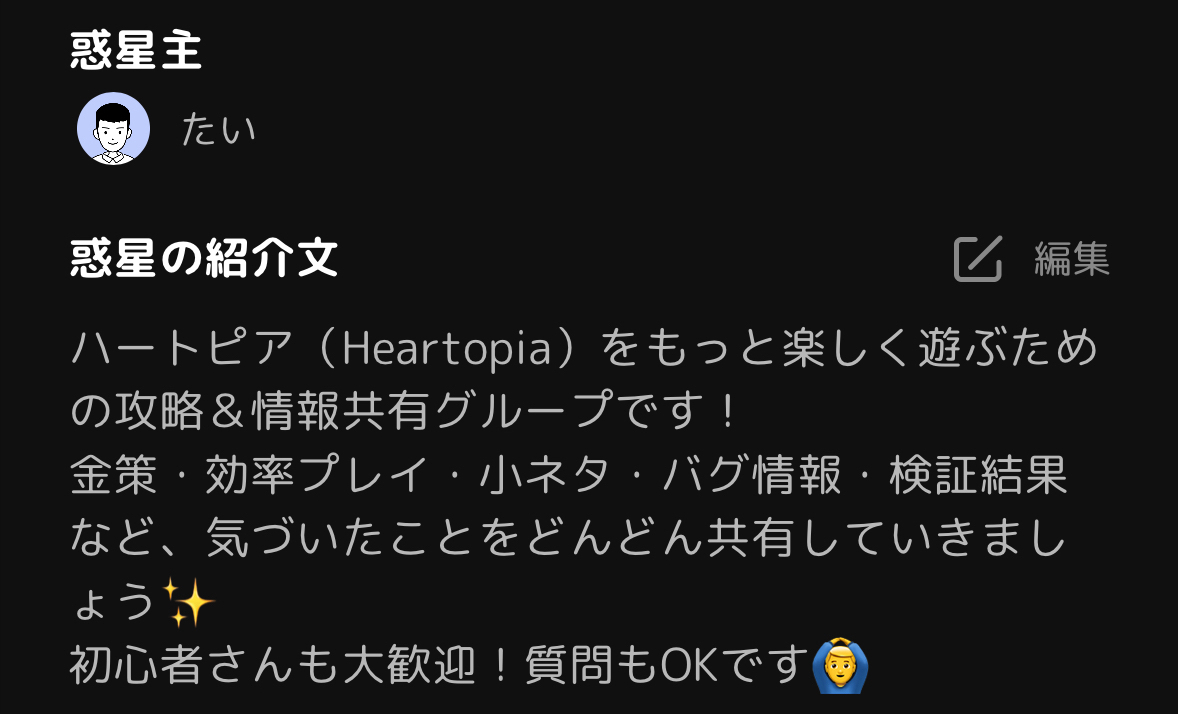This screenshot has height=714, width=1178.
Task: Click the word Heartopia in the description
Action: coord(447,349)
